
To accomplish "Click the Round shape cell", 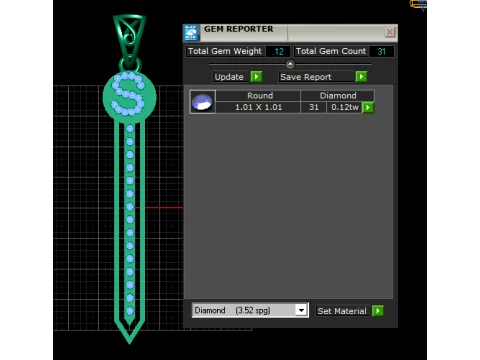I will (x=258, y=96).
